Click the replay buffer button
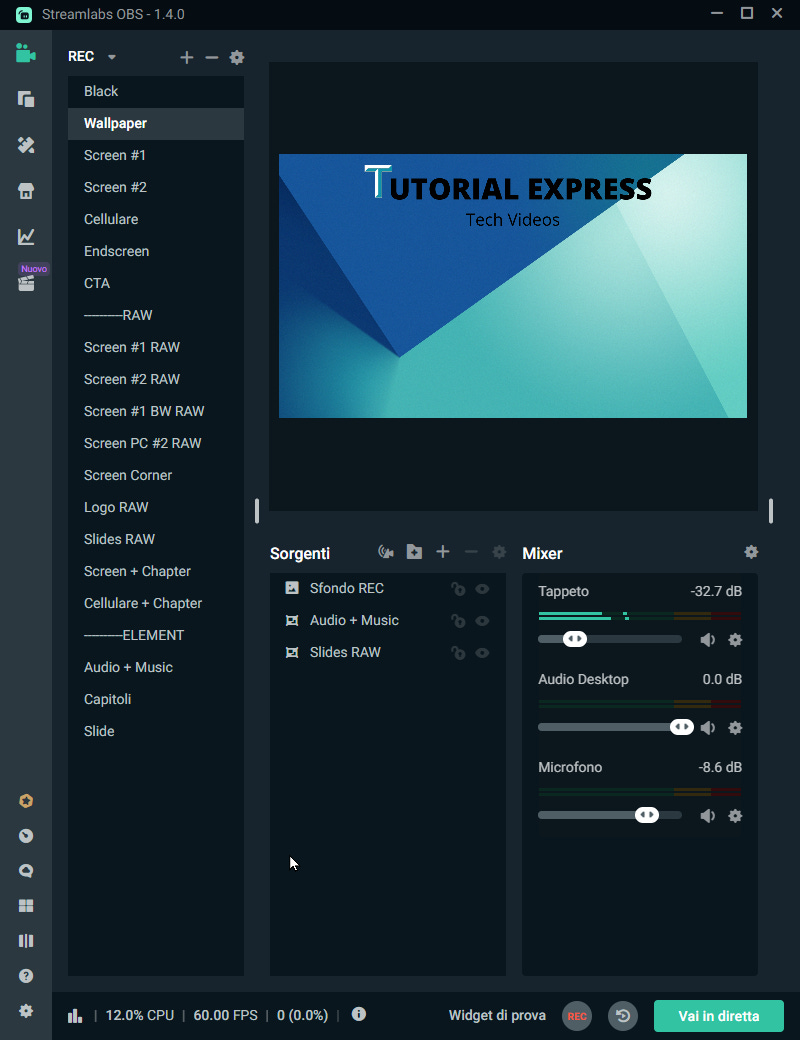Image resolution: width=800 pixels, height=1040 pixels. pyautogui.click(x=623, y=1016)
